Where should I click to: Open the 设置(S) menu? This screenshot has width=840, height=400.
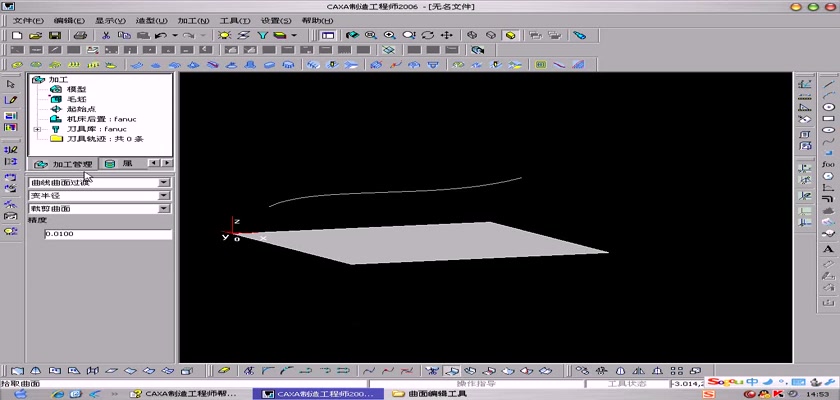click(x=276, y=21)
